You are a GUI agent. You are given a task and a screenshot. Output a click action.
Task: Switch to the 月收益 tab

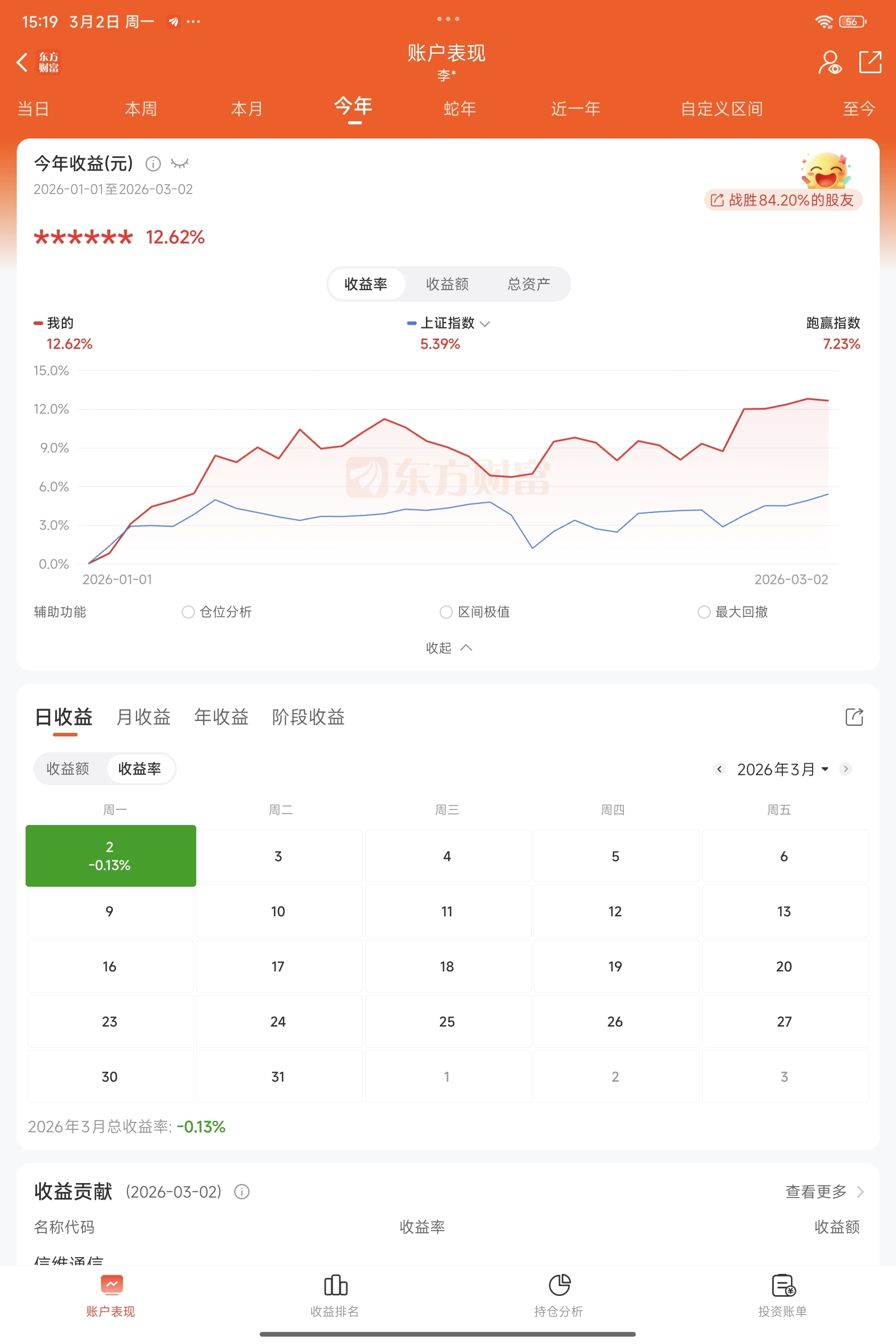[x=143, y=717]
